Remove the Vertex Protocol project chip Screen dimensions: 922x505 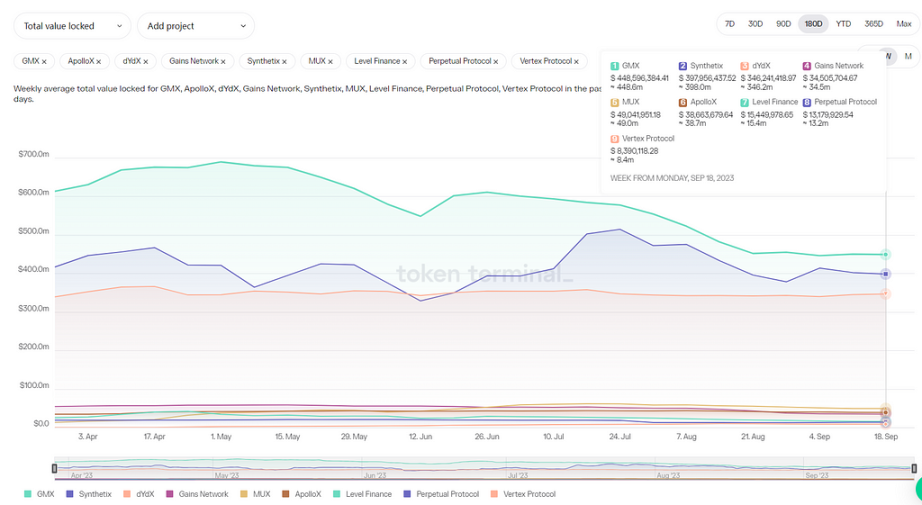pos(576,62)
